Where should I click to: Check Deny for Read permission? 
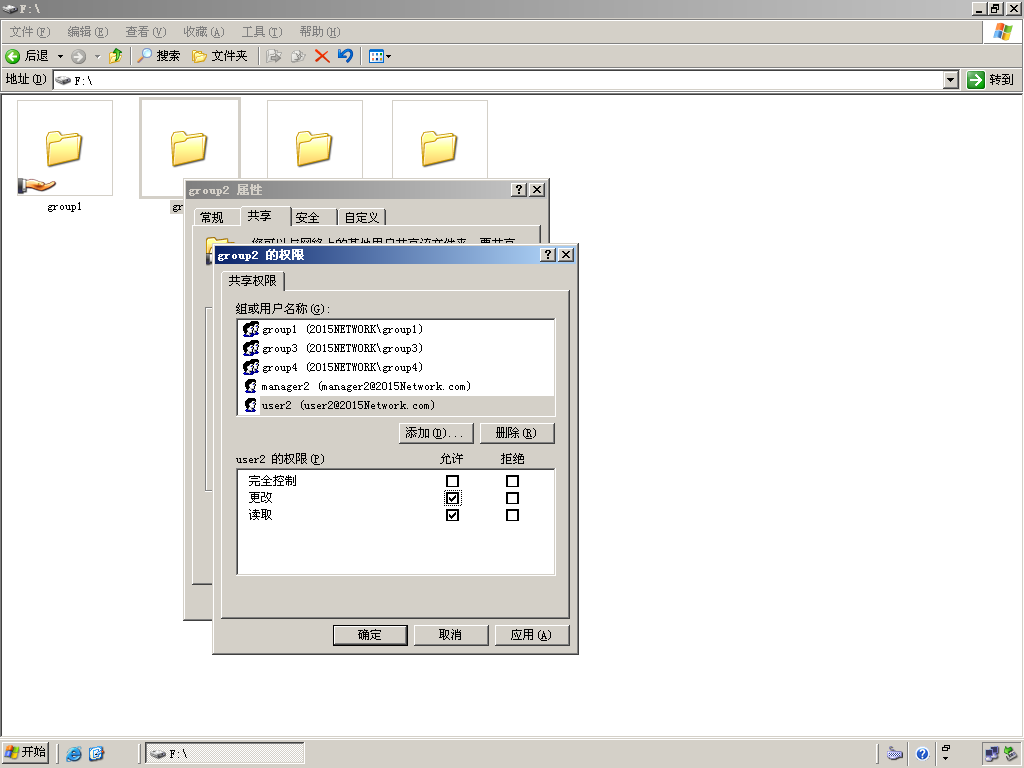coord(512,515)
